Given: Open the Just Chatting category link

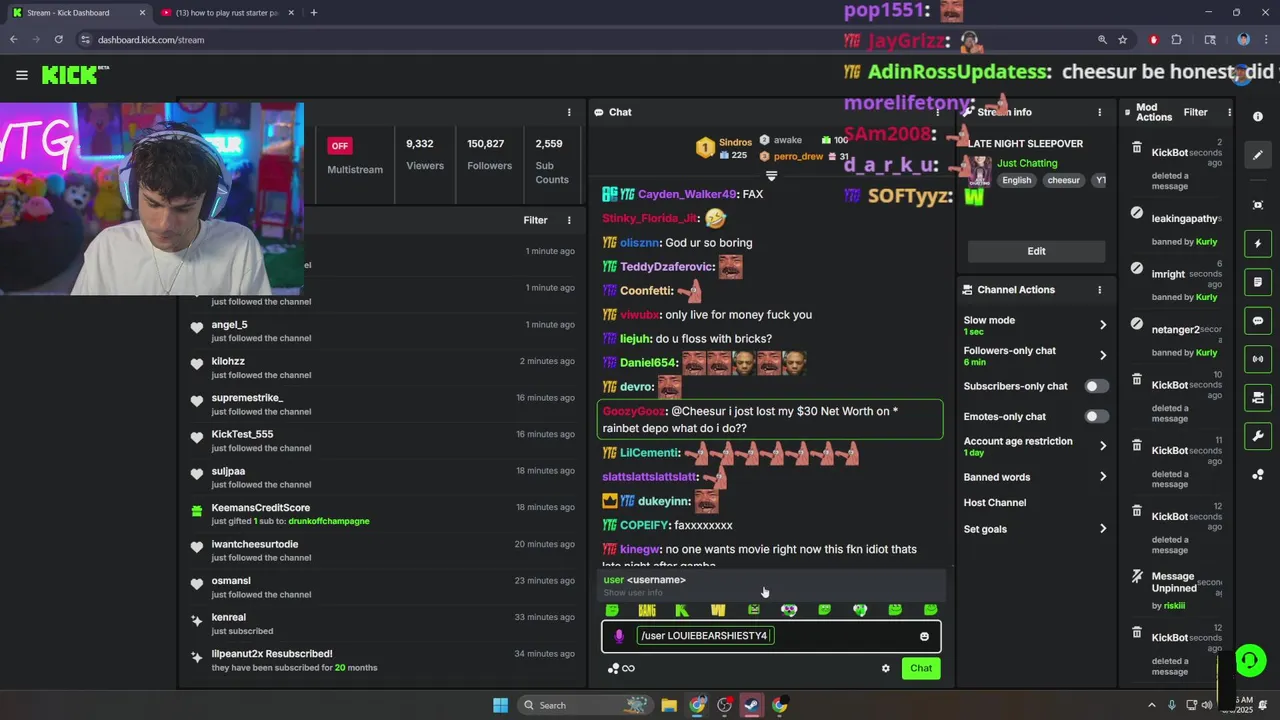Looking at the screenshot, I should (x=1026, y=163).
